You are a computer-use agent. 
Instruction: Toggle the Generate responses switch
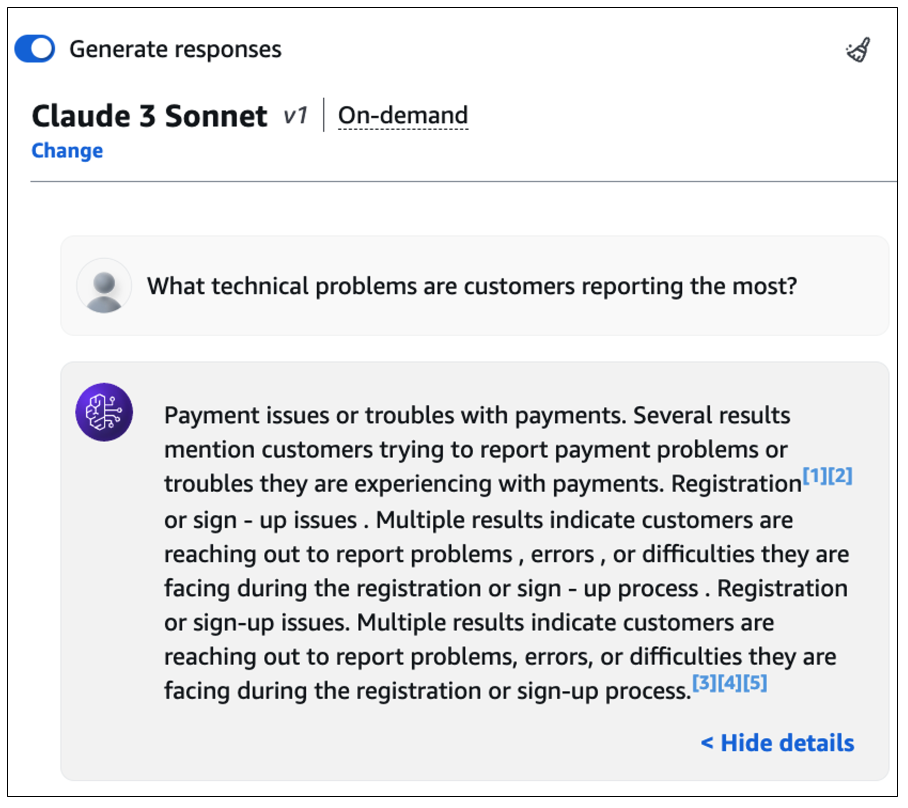(x=35, y=49)
